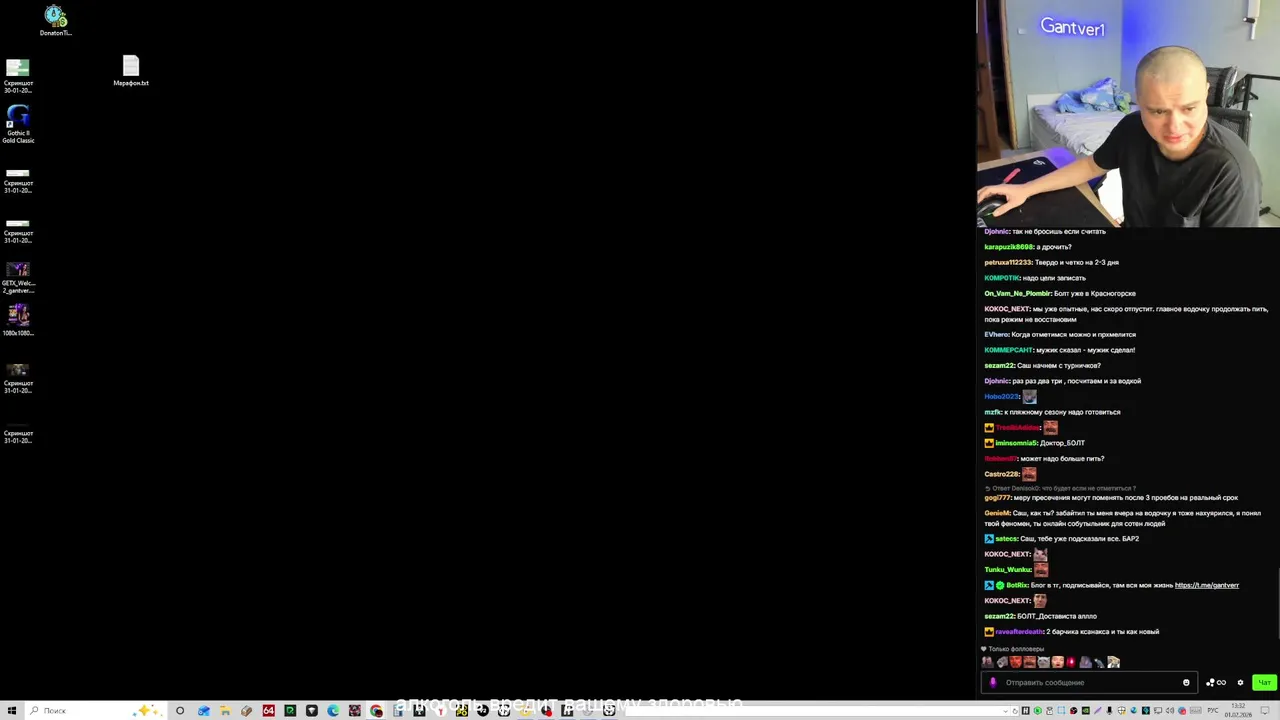Click username GenieM in chat

click(997, 513)
